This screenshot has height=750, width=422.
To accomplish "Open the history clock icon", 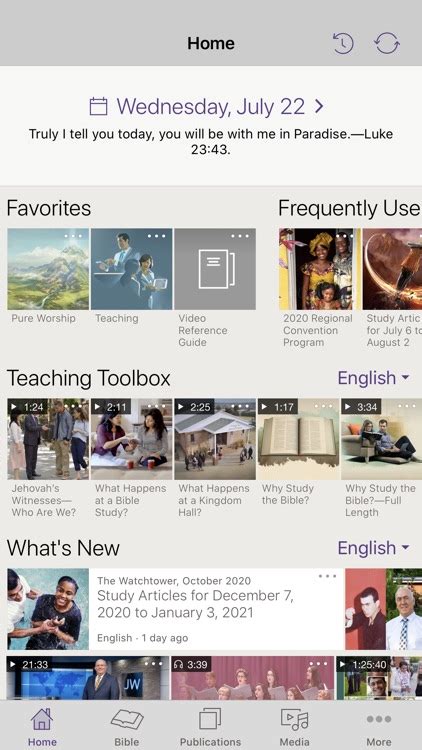I will point(343,44).
